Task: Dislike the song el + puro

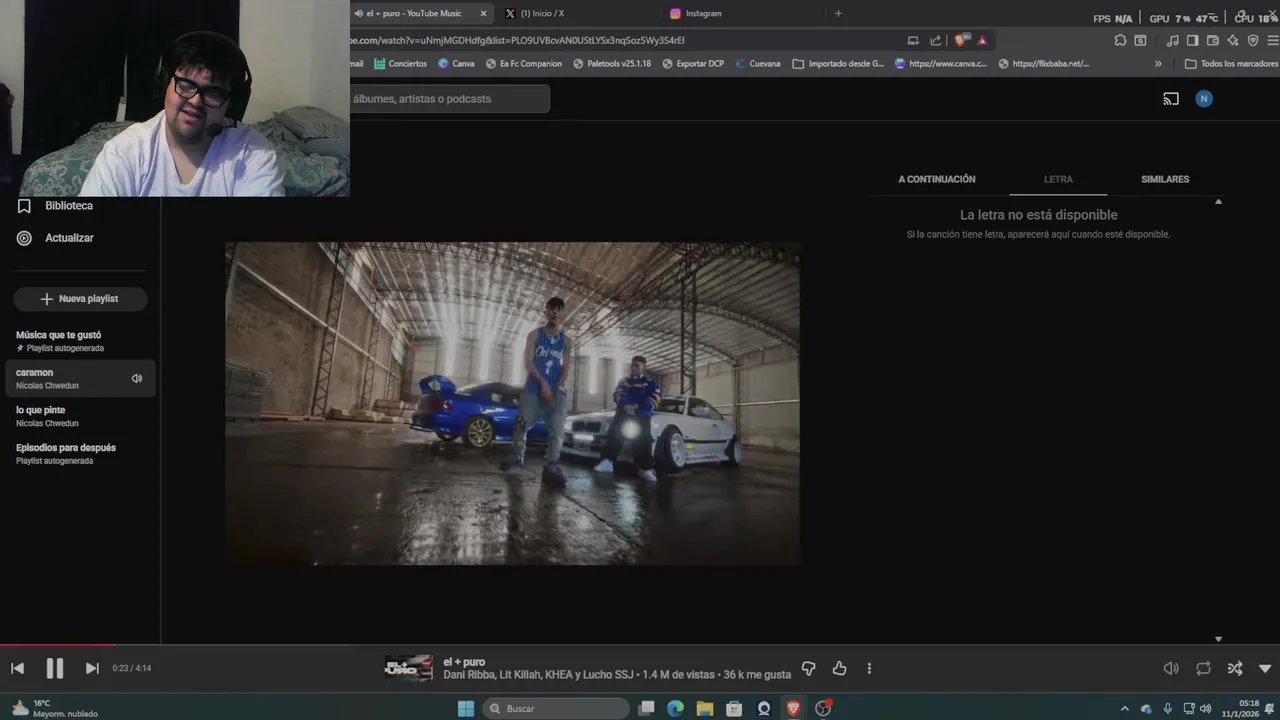Action: (809, 668)
